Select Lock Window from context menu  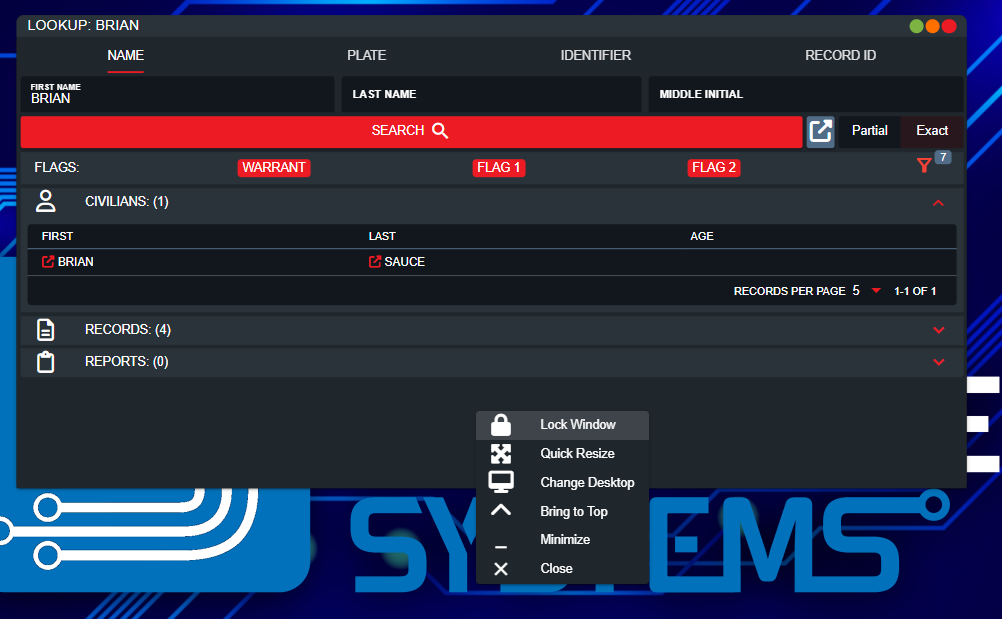point(577,425)
